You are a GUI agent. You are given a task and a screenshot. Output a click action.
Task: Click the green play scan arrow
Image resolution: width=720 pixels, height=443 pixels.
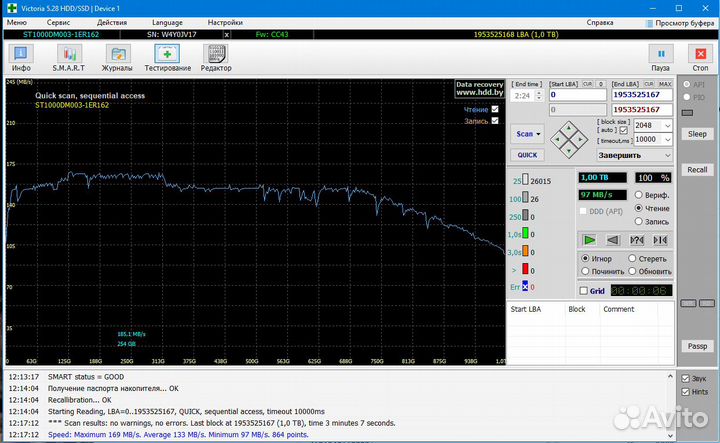(590, 240)
